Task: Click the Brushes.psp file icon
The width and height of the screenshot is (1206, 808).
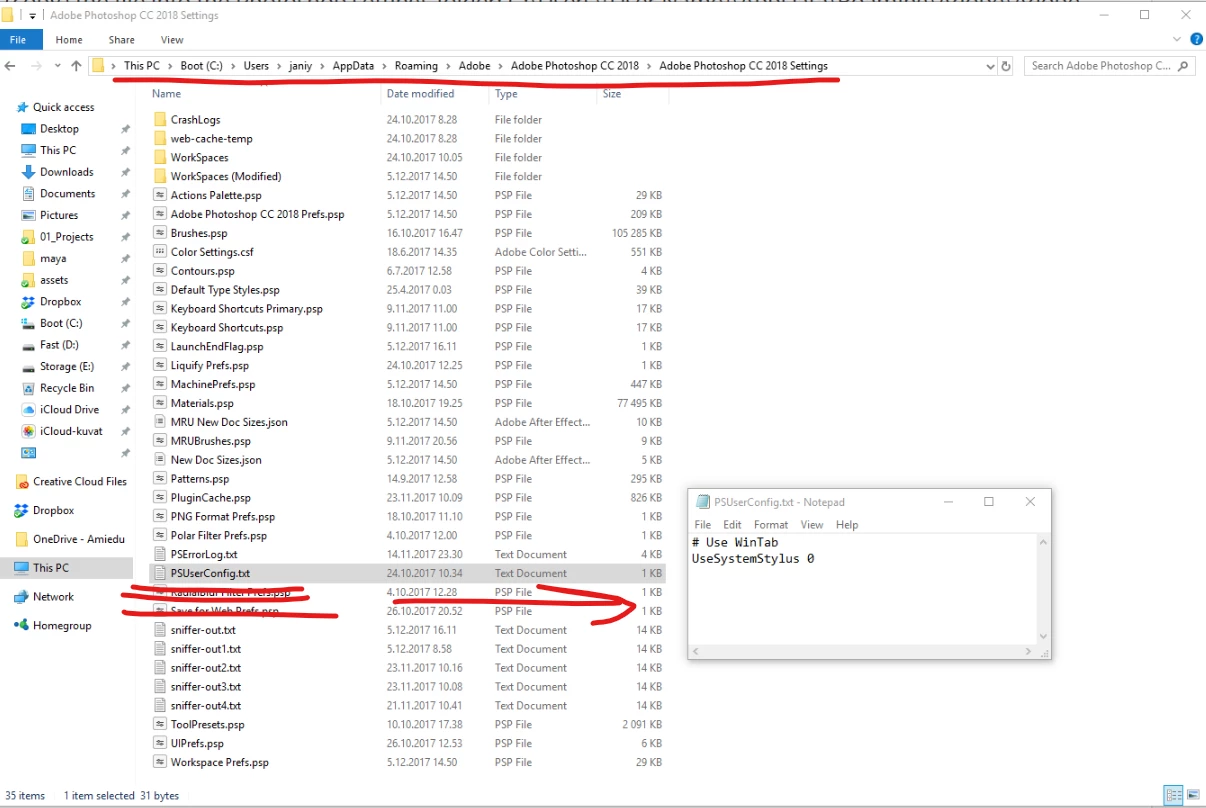Action: pos(160,233)
